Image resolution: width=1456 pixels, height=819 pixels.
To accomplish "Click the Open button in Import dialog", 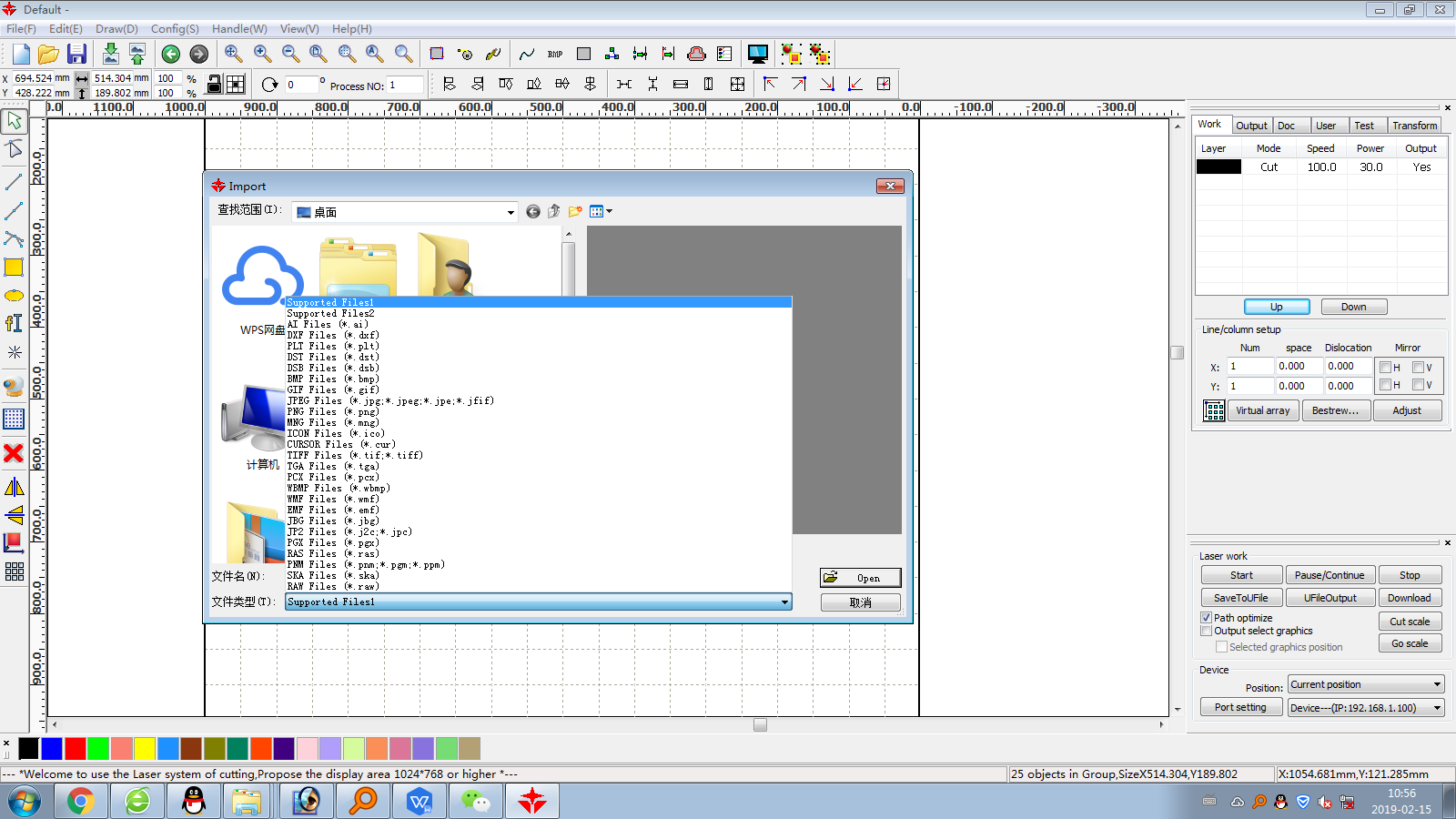I will click(x=860, y=578).
